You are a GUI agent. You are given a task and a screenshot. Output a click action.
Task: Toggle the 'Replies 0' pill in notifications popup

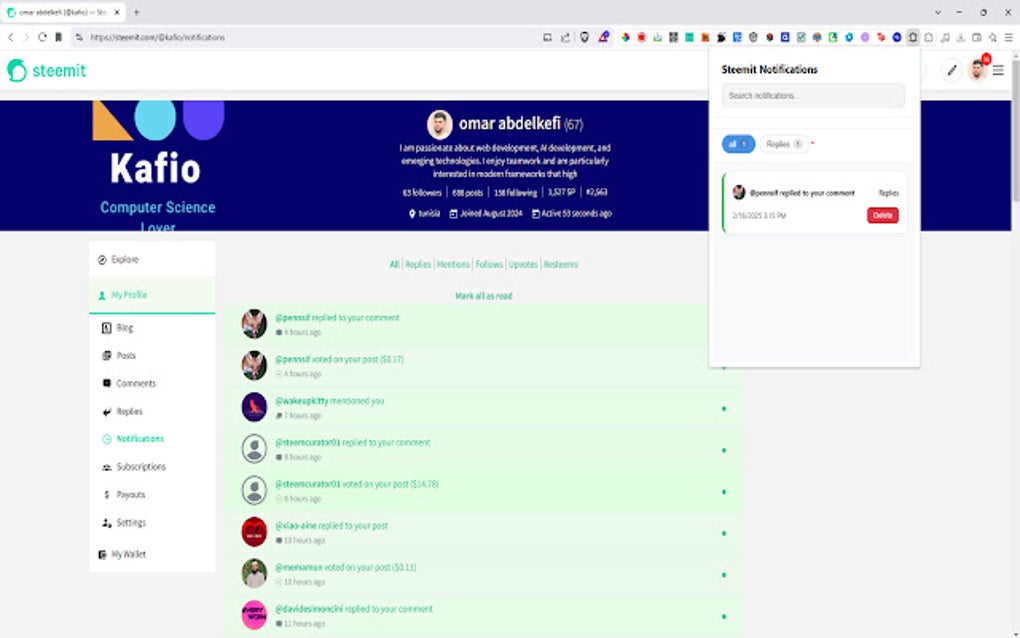point(785,144)
